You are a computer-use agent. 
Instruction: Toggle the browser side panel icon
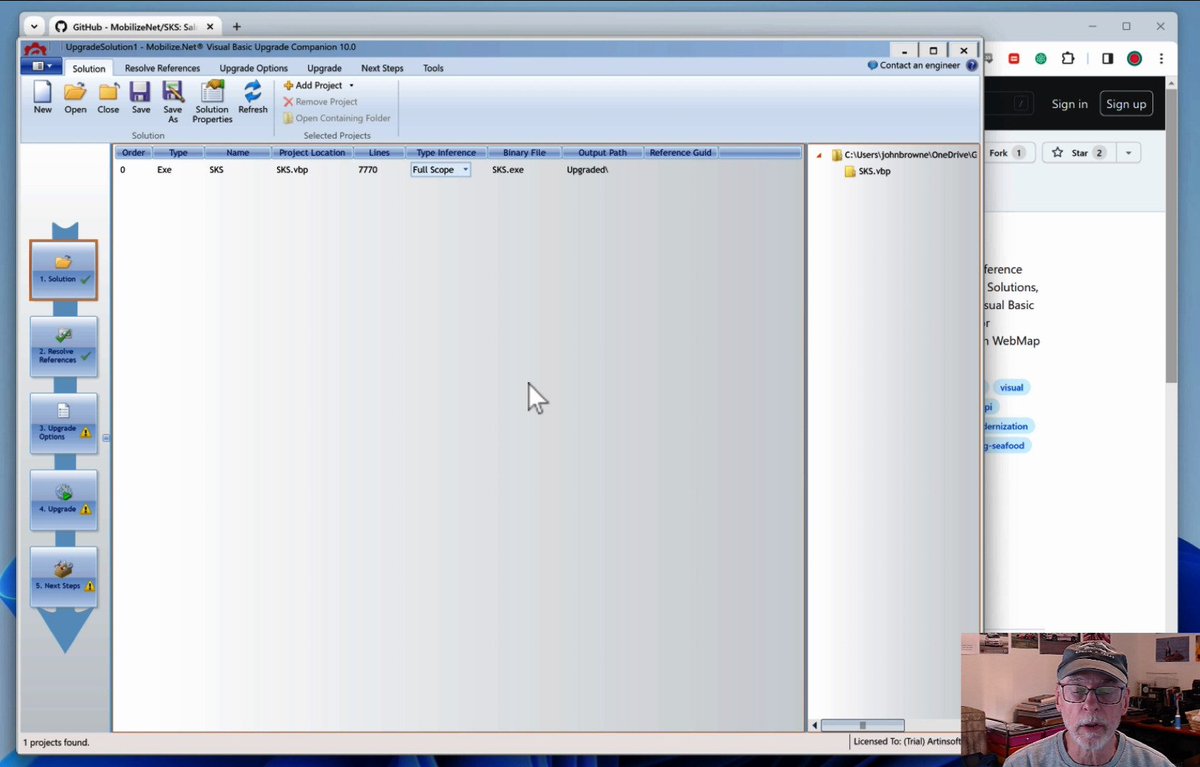tap(1107, 59)
